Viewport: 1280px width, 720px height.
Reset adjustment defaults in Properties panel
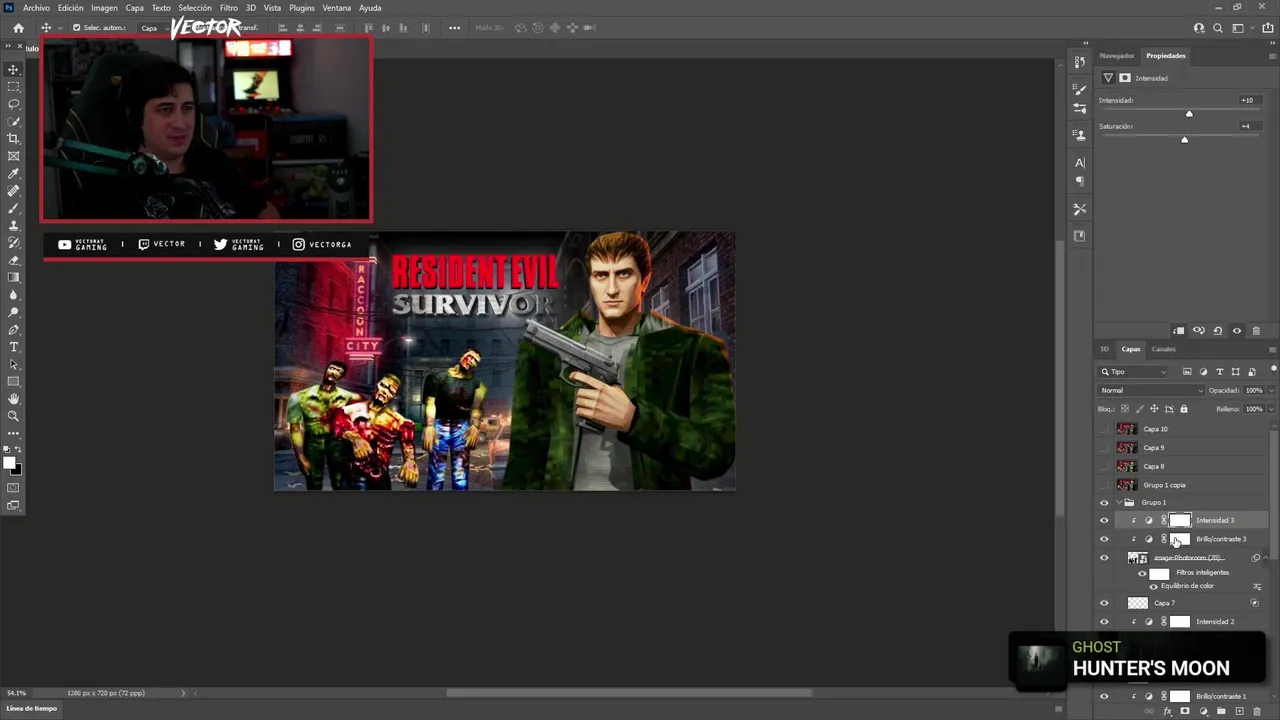pos(1218,331)
